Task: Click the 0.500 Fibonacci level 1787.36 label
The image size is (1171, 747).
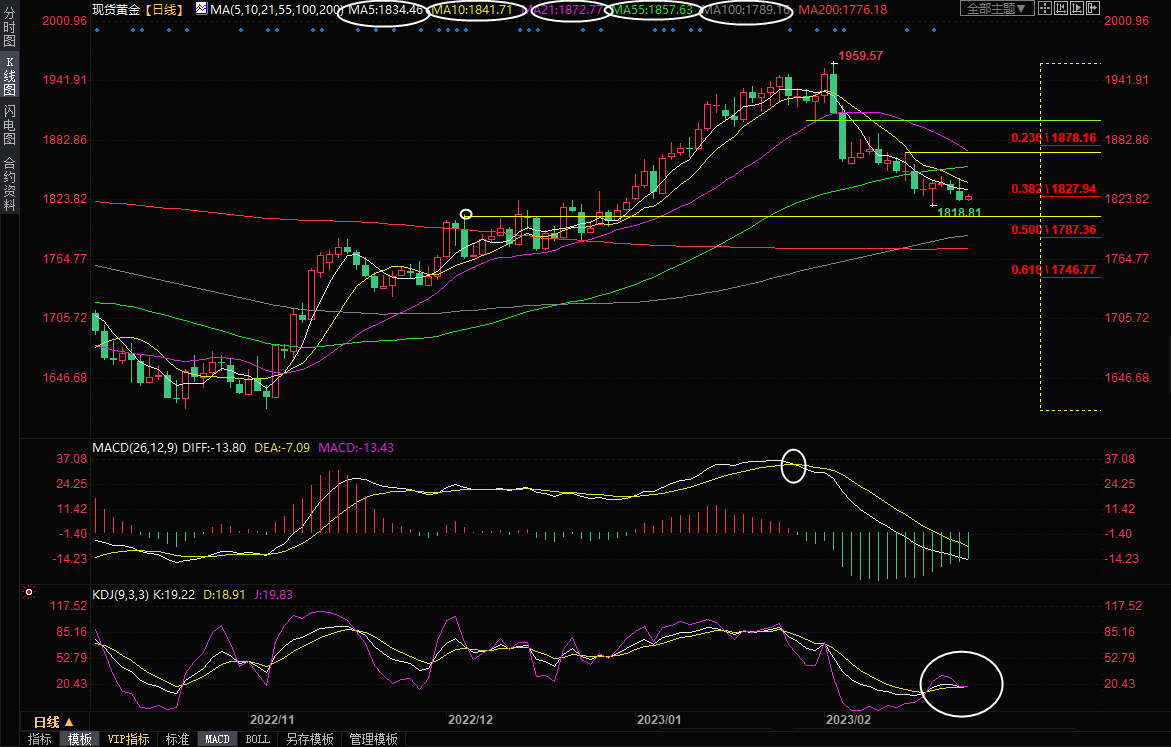Action: pos(1054,229)
